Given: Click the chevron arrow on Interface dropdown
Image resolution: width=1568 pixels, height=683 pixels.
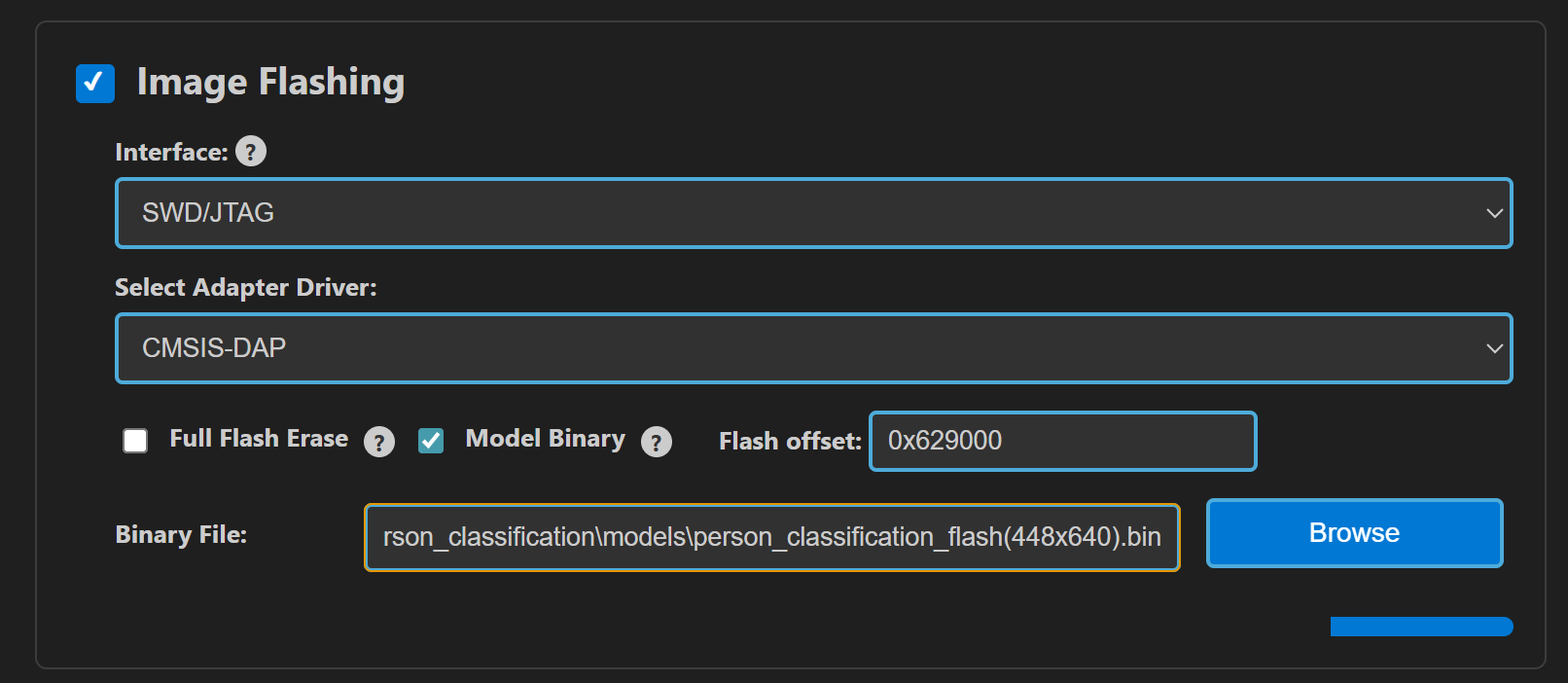Looking at the screenshot, I should 1494,213.
